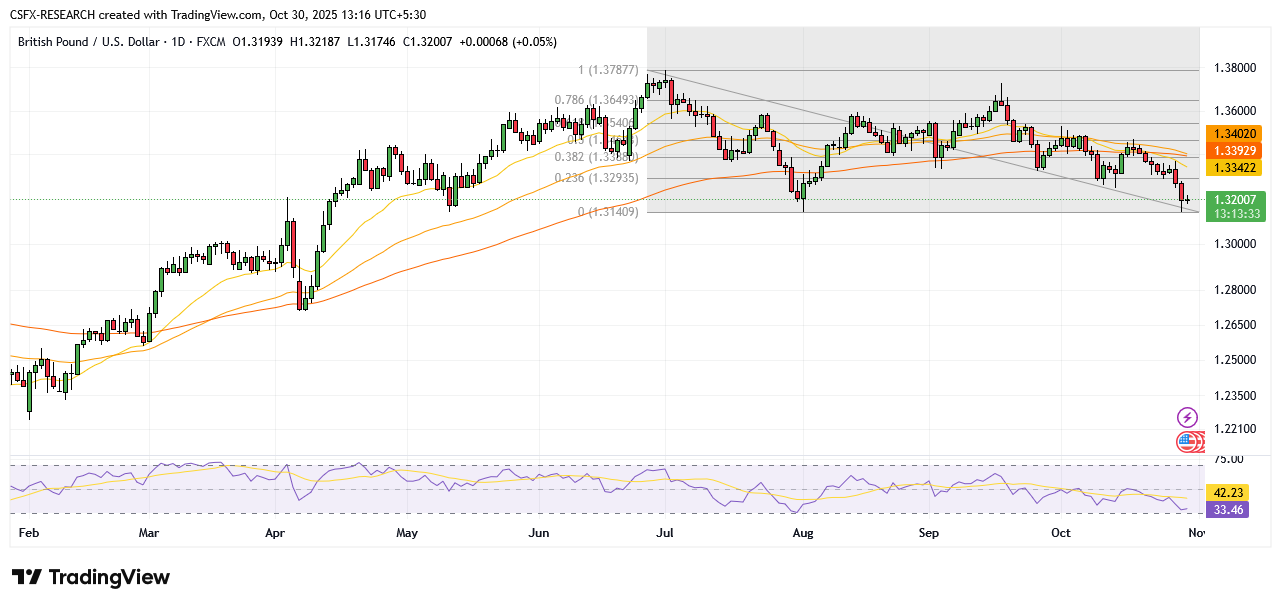This screenshot has height=607, width=1281.
Task: Click the purple lightning bolt event icon
Action: [x=1187, y=417]
